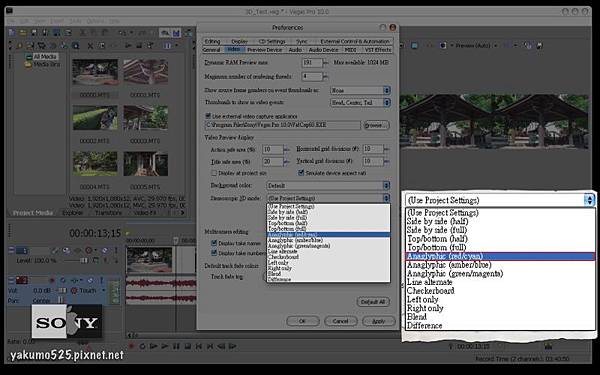Open the Touch automation mode dropdown on audio track
Screen dimensions: 600x375
point(103,291)
